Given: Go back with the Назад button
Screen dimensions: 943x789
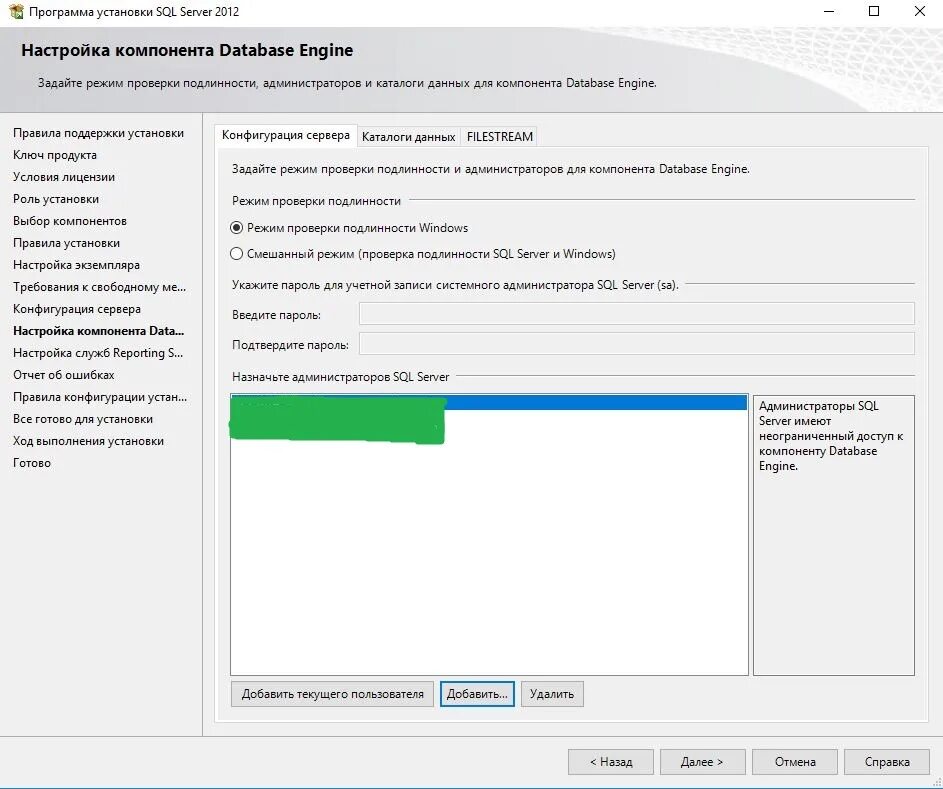Looking at the screenshot, I should pyautogui.click(x=610, y=762).
